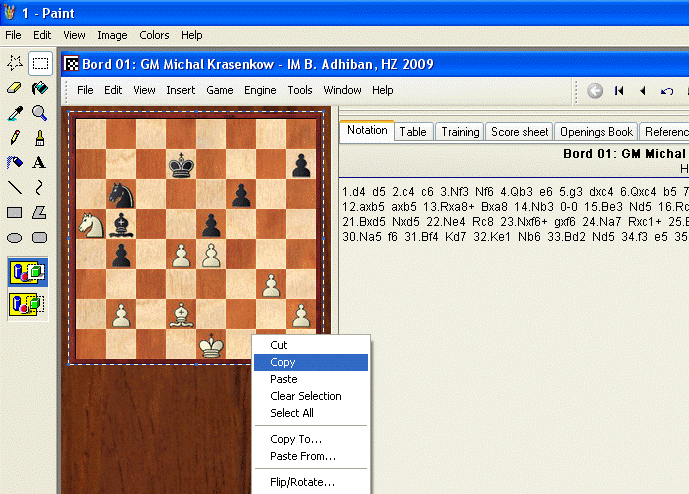Open Paint's Colors menu
The image size is (689, 494).
tap(154, 35)
